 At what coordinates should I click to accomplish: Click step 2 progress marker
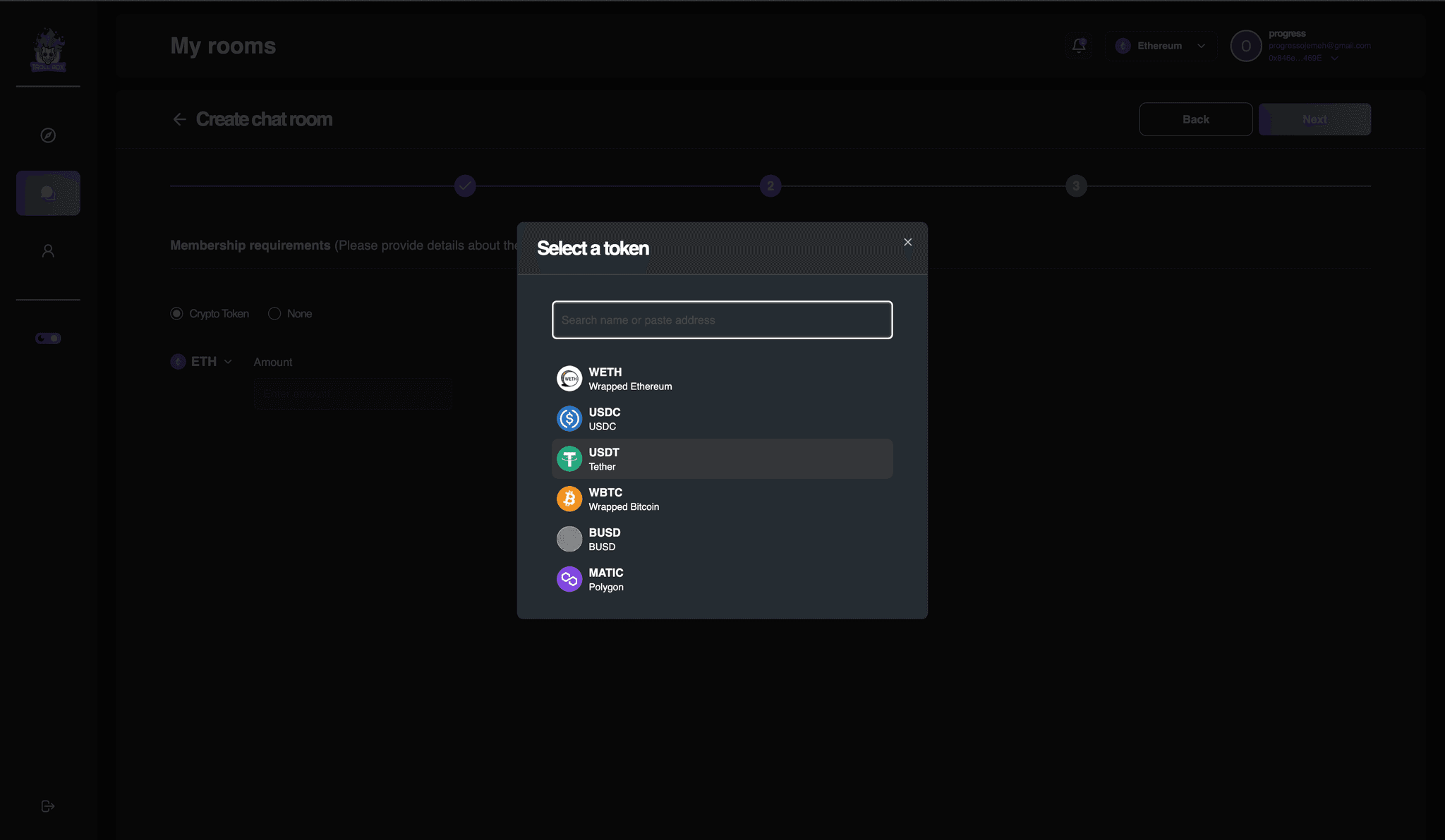(x=770, y=186)
